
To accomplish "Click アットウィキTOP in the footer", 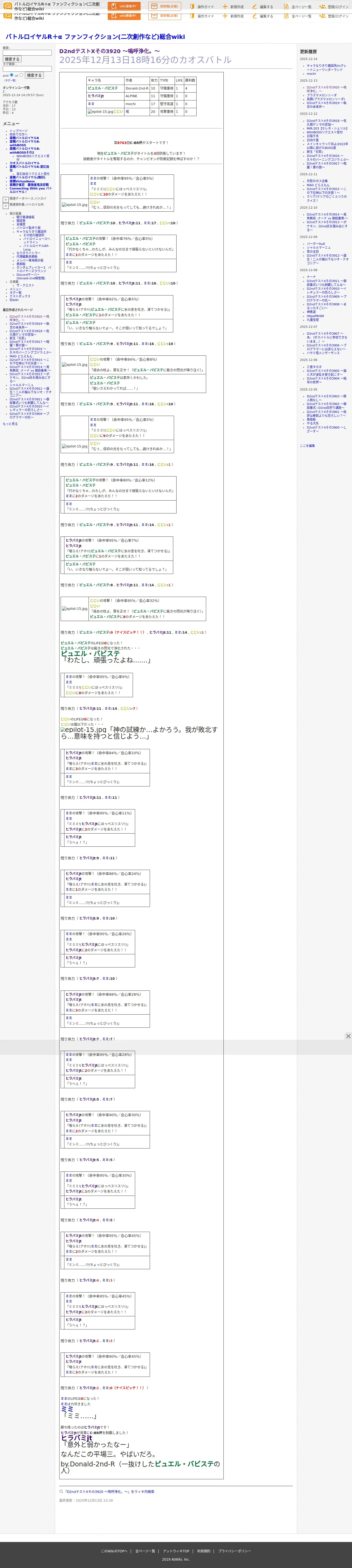I will point(176,1550).
